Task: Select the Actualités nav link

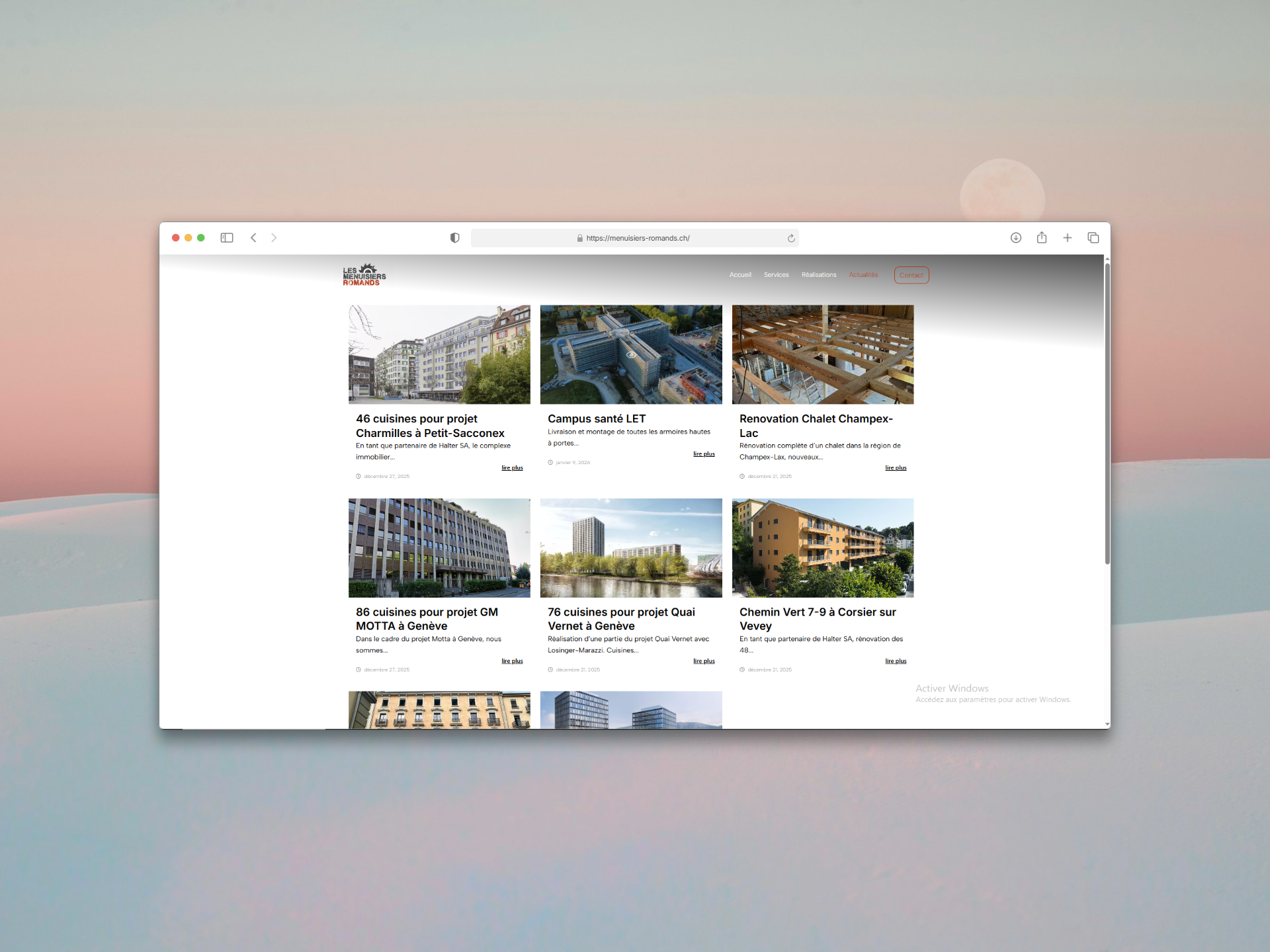Action: point(863,275)
